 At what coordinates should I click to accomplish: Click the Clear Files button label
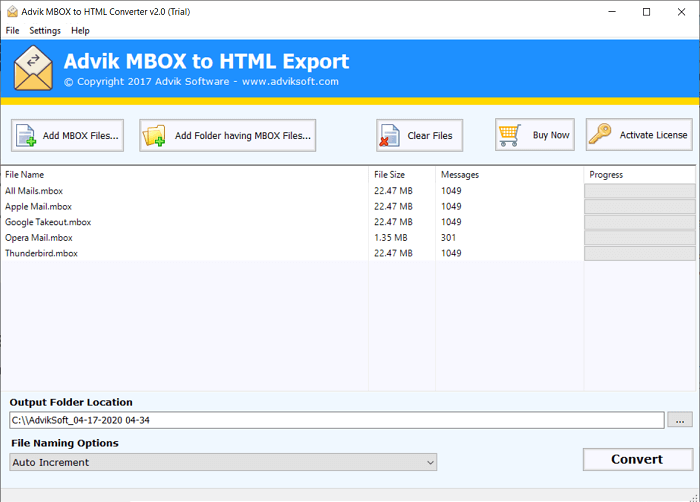(x=429, y=135)
